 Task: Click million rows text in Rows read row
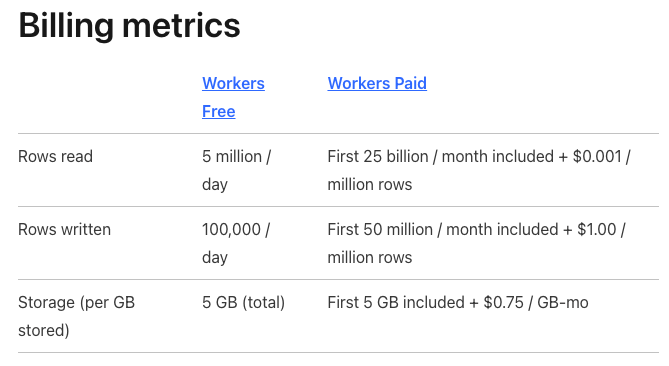click(x=369, y=185)
